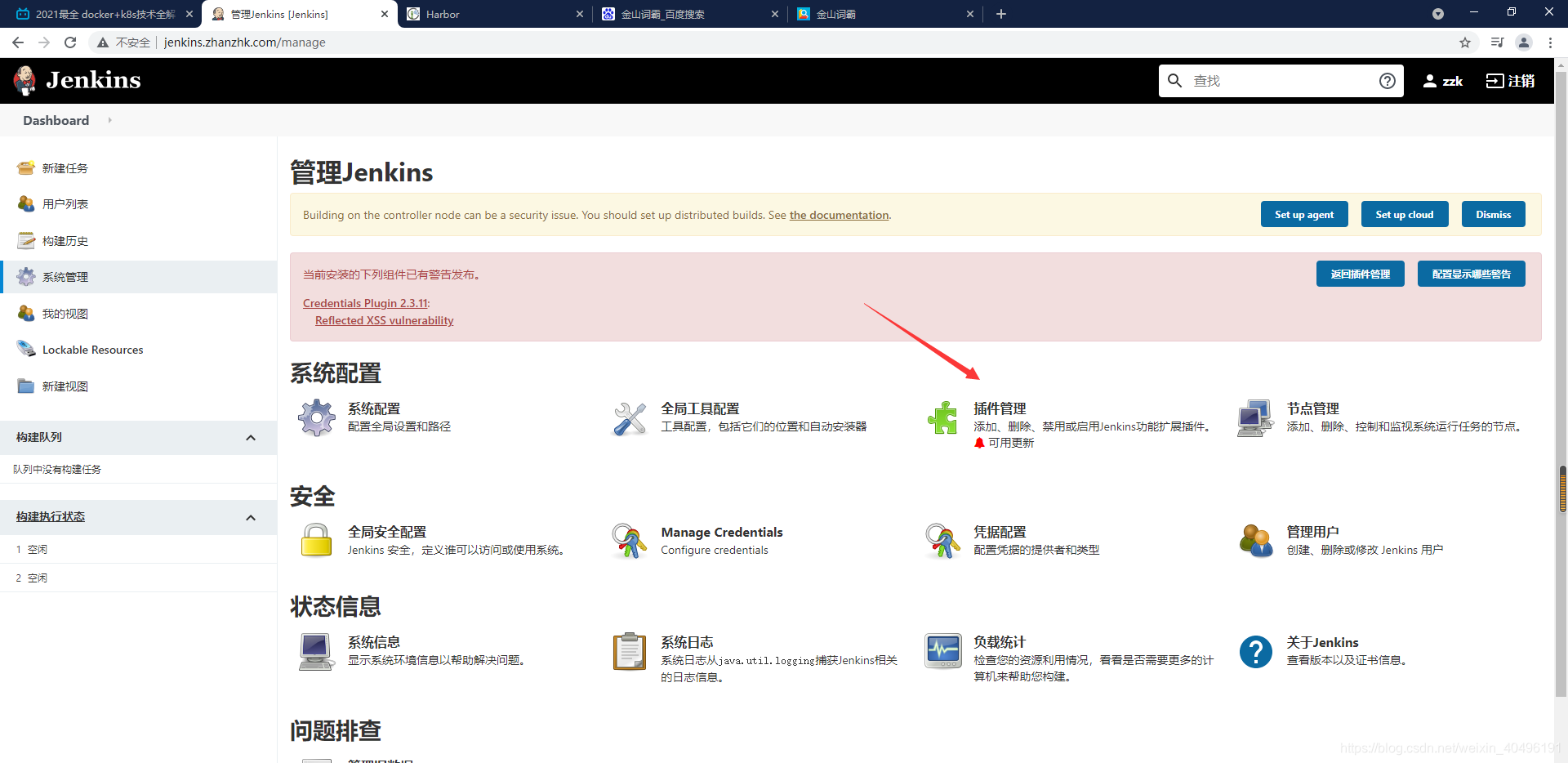Click the 节点管理 computer icon

click(x=1255, y=418)
